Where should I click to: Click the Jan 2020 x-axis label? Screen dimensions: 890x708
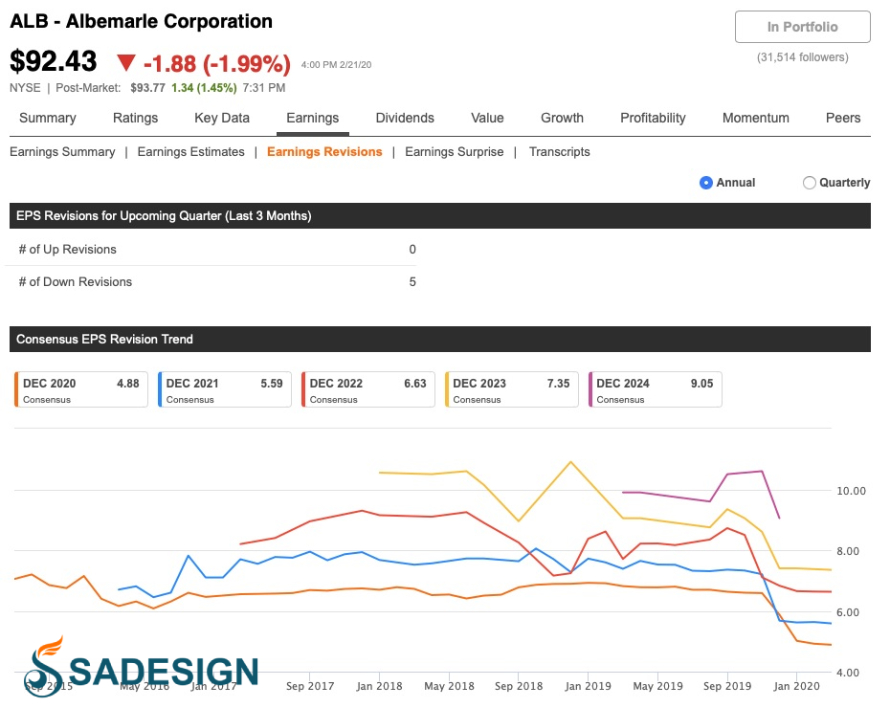tap(797, 686)
